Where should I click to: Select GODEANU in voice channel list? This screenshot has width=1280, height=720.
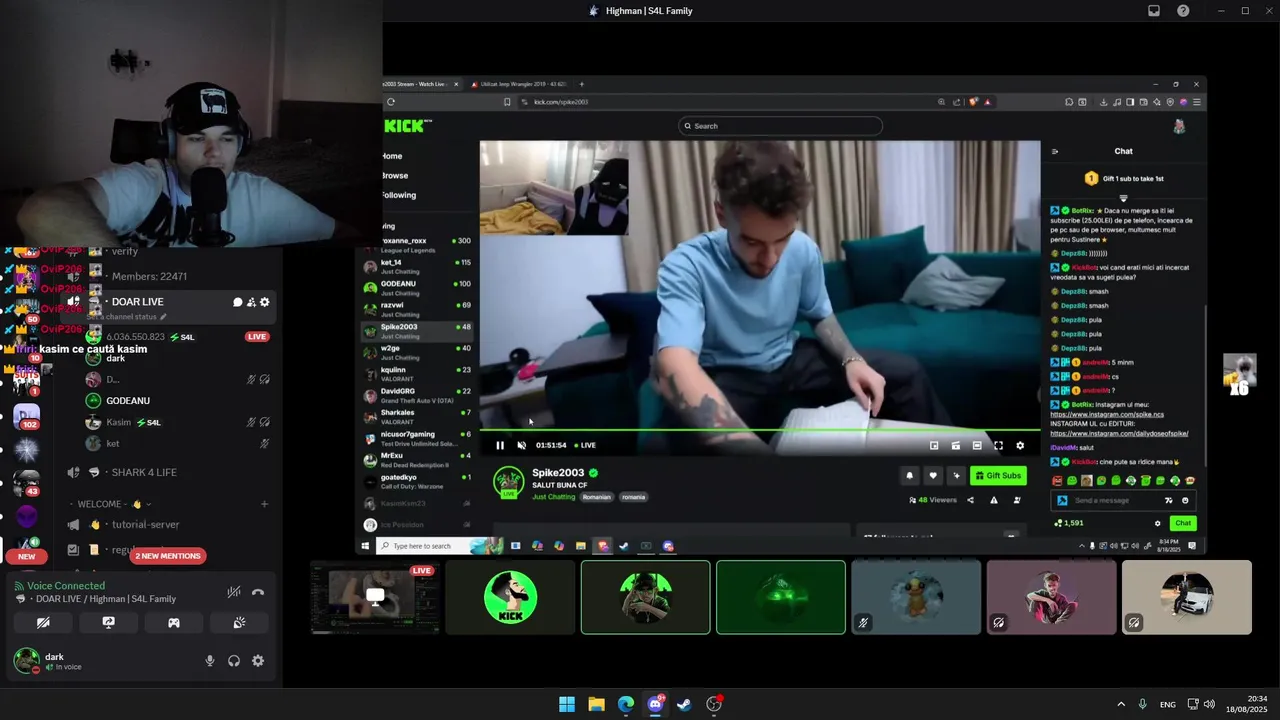[x=128, y=401]
